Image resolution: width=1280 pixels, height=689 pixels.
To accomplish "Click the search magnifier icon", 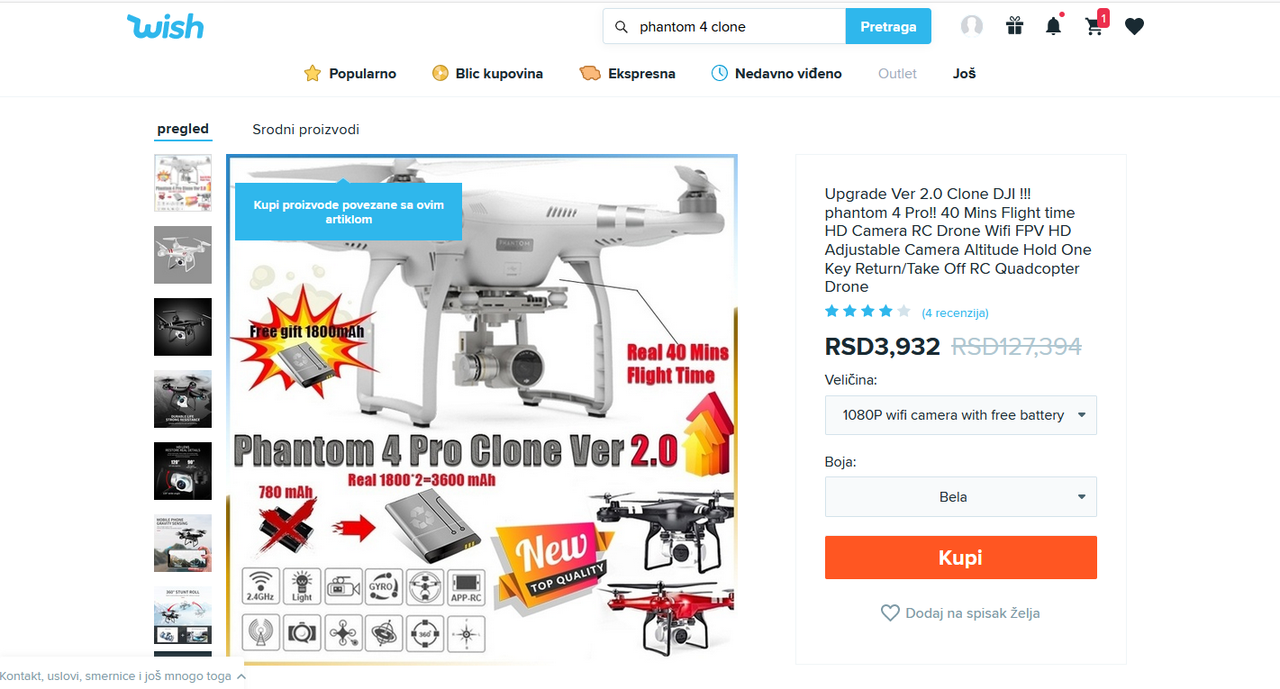I will point(621,27).
